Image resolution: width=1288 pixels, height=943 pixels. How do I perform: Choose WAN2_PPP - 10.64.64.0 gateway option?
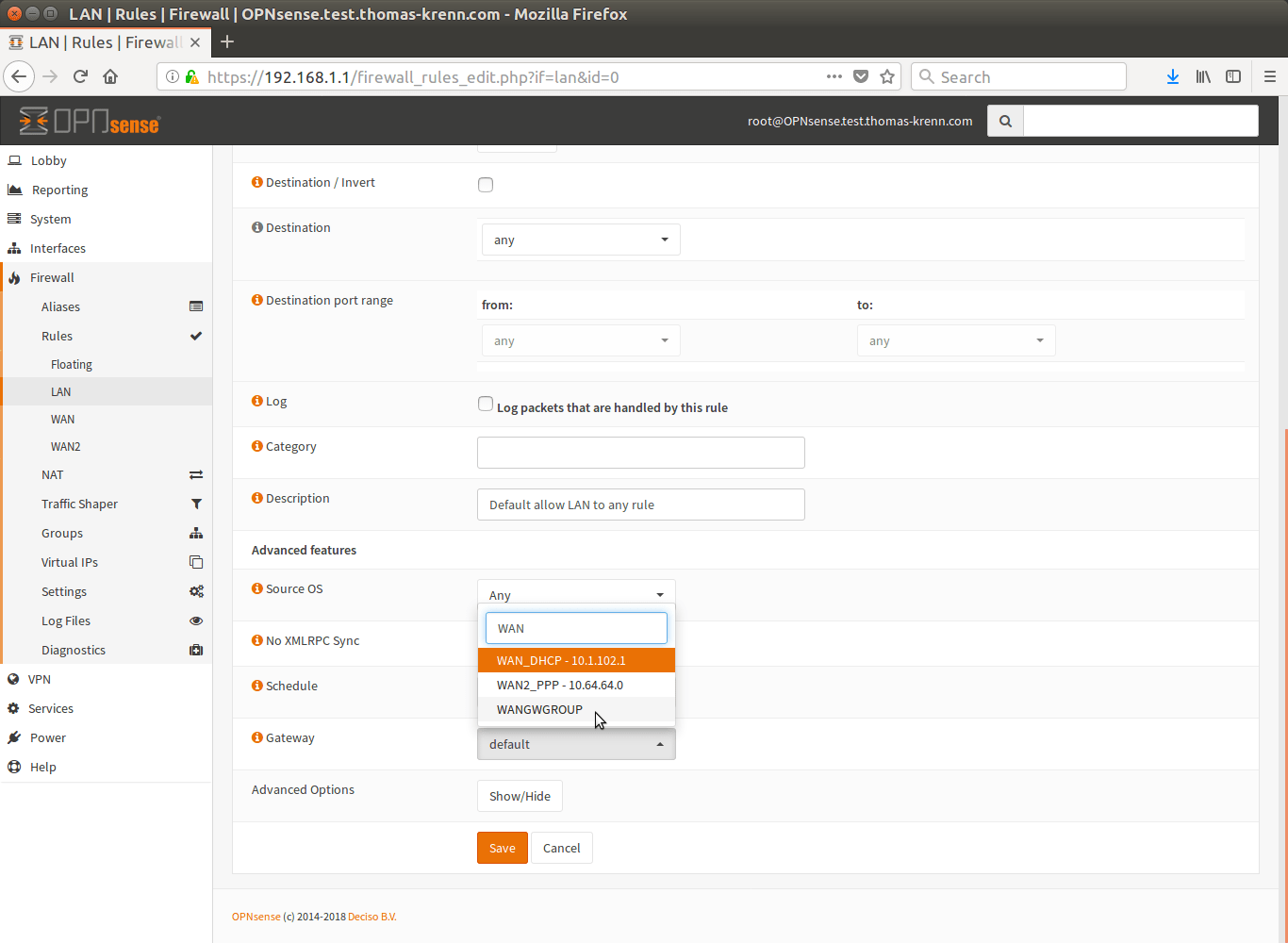560,686
